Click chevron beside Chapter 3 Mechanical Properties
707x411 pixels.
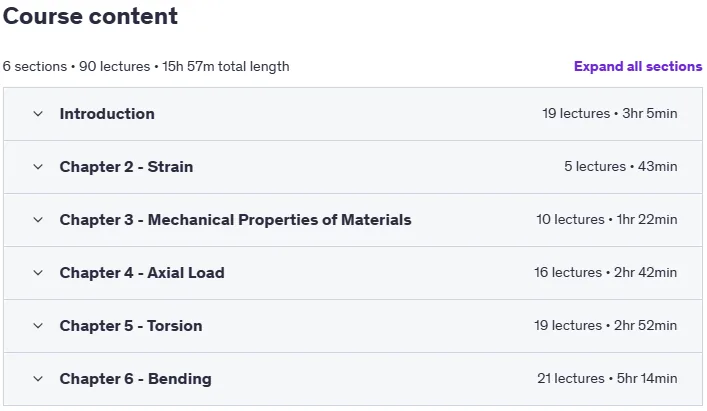pyautogui.click(x=38, y=220)
